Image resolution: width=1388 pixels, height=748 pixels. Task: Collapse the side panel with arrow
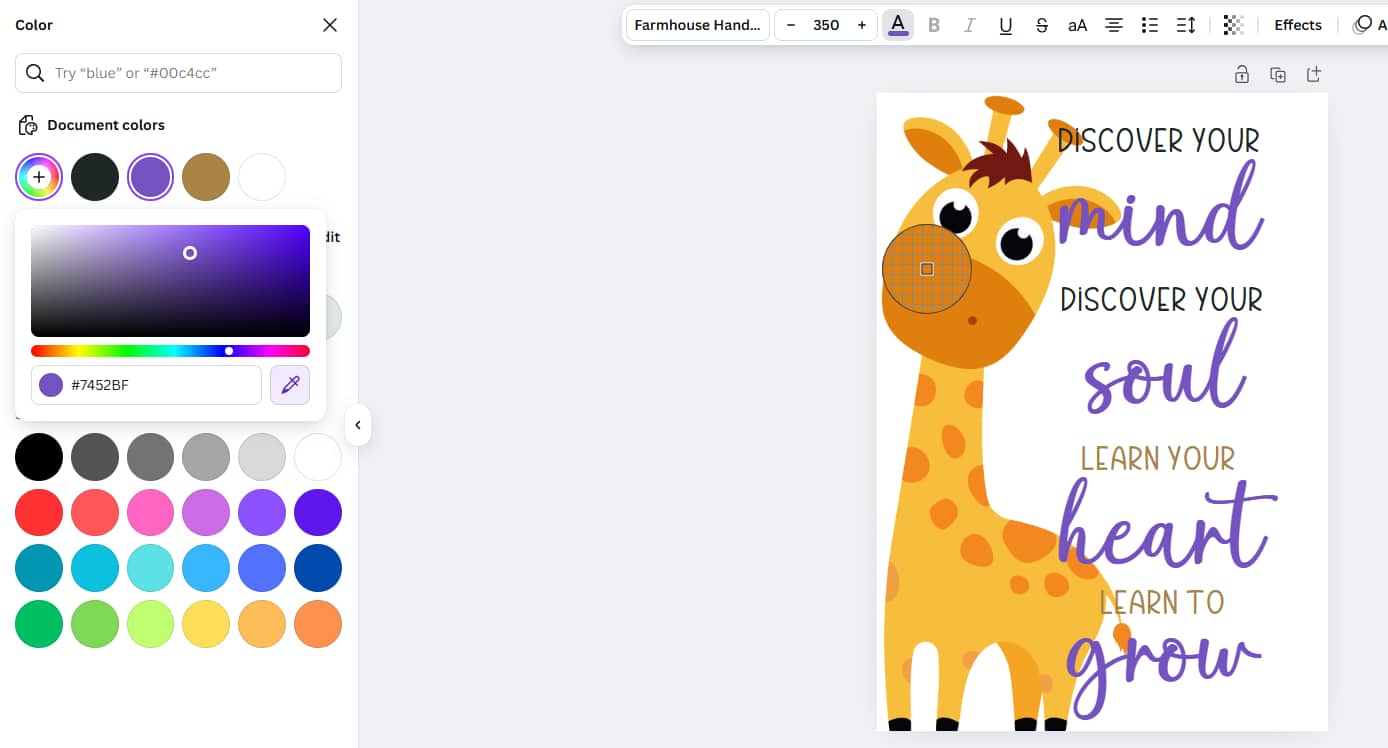(x=358, y=425)
